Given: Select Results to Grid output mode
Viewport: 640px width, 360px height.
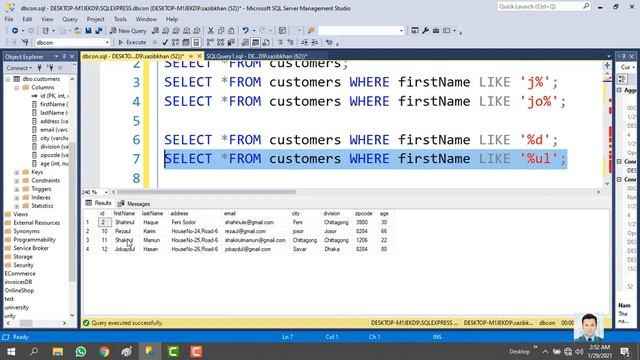Looking at the screenshot, I should pyautogui.click(x=256, y=42).
